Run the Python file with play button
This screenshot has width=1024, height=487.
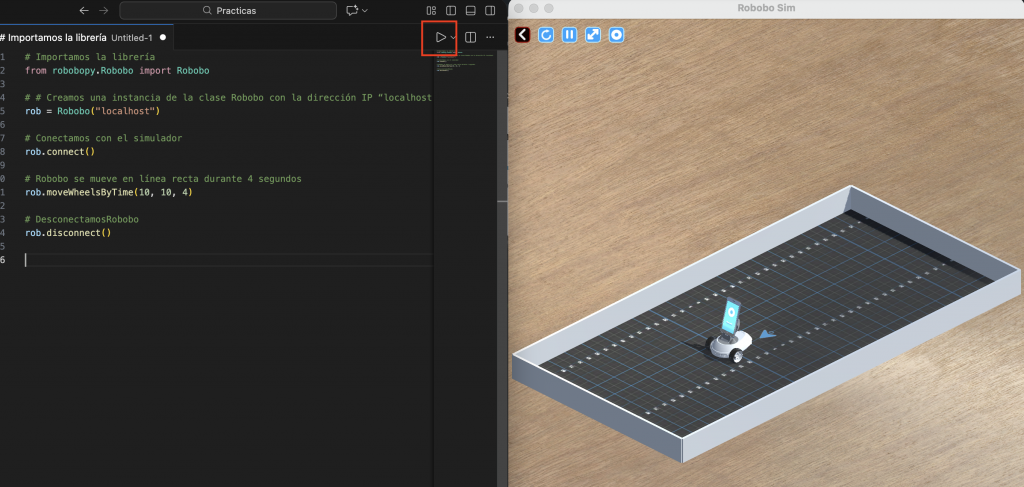coord(439,37)
